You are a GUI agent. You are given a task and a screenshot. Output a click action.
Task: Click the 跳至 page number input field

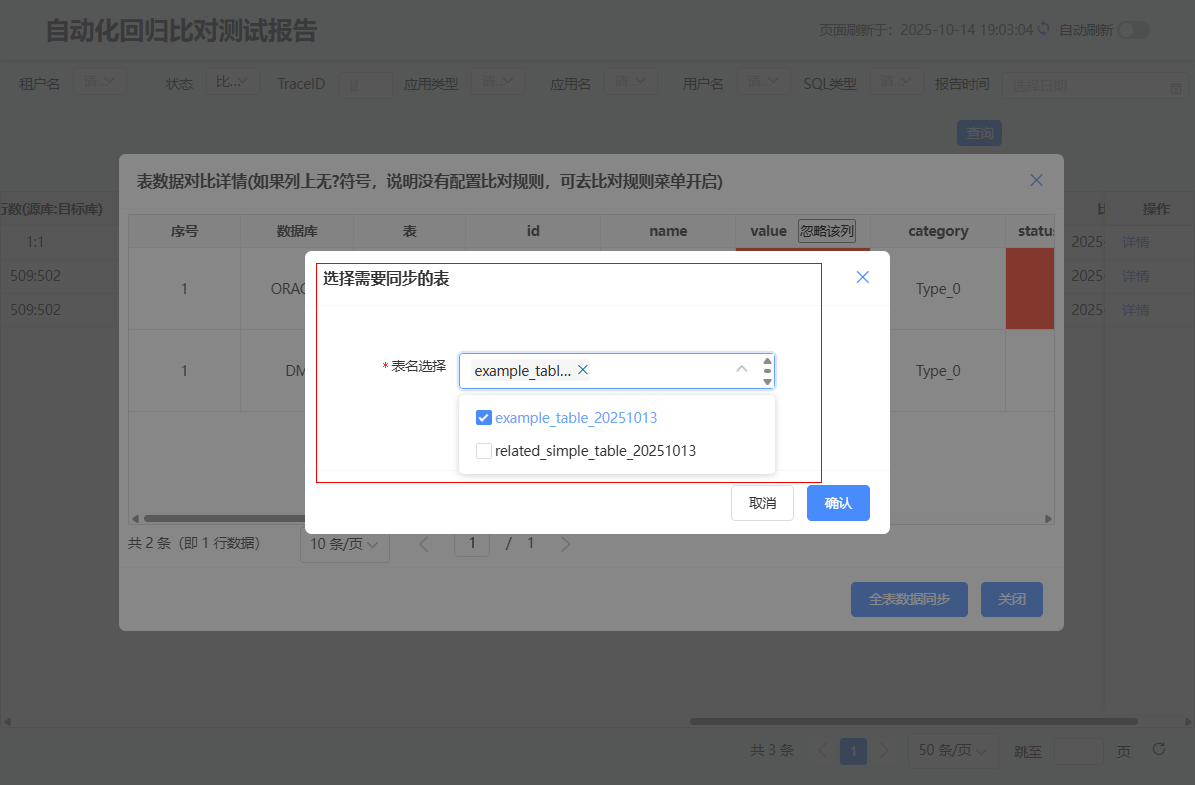coord(1077,751)
